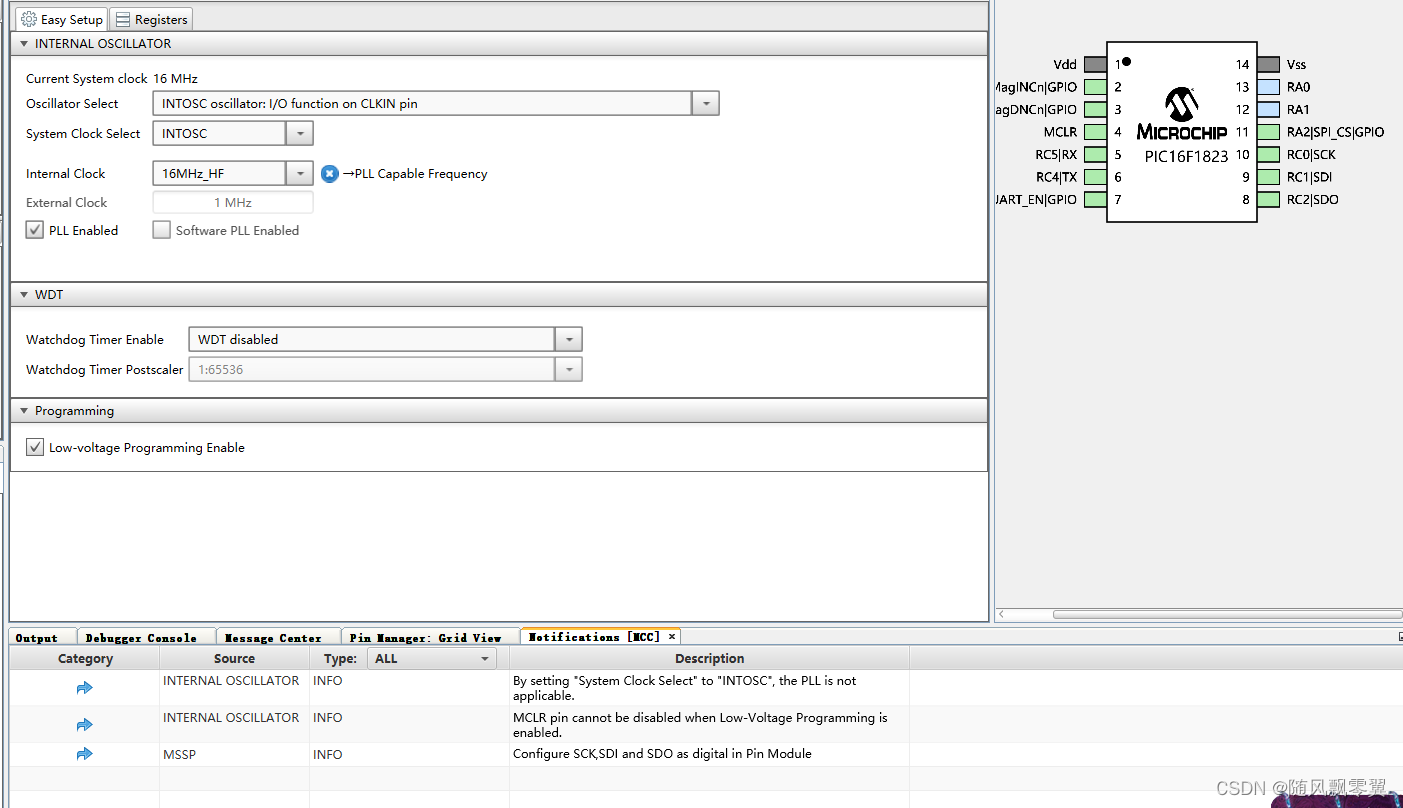Collapse the WDT section
This screenshot has width=1403, height=808.
pyautogui.click(x=24, y=295)
